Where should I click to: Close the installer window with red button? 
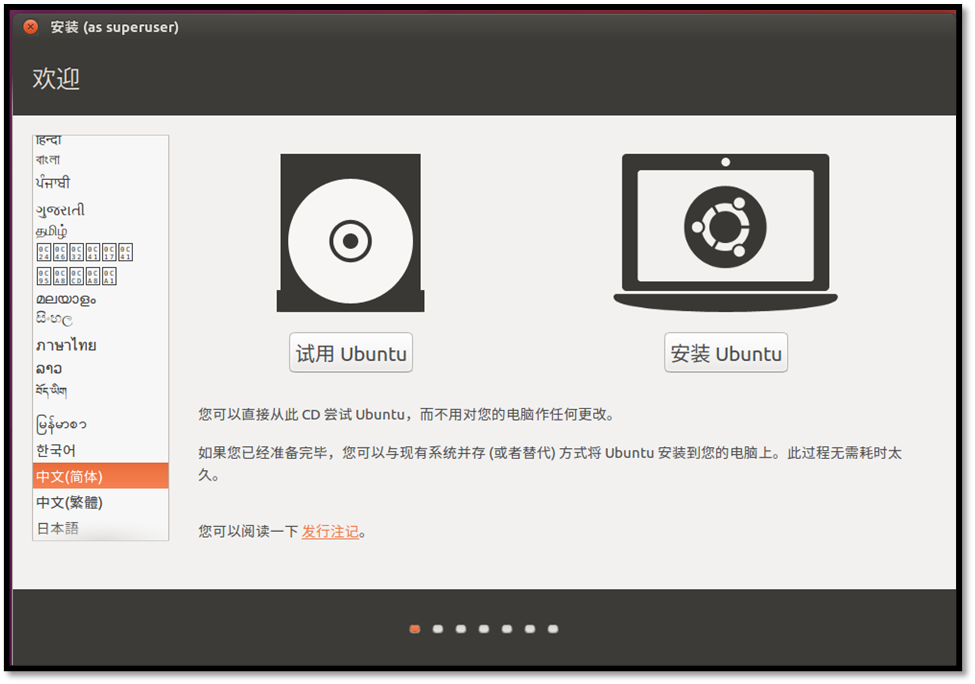tap(30, 27)
